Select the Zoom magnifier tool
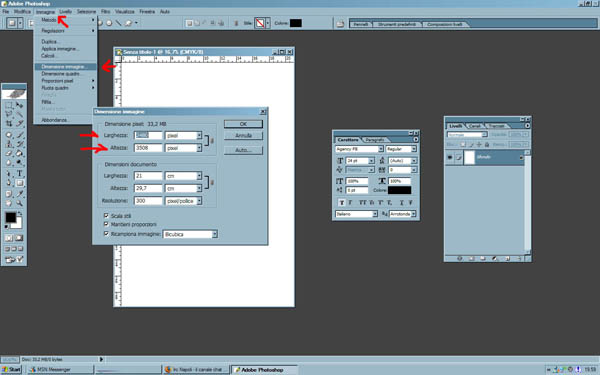Viewport: 600px width, 375px height. [x=20, y=203]
